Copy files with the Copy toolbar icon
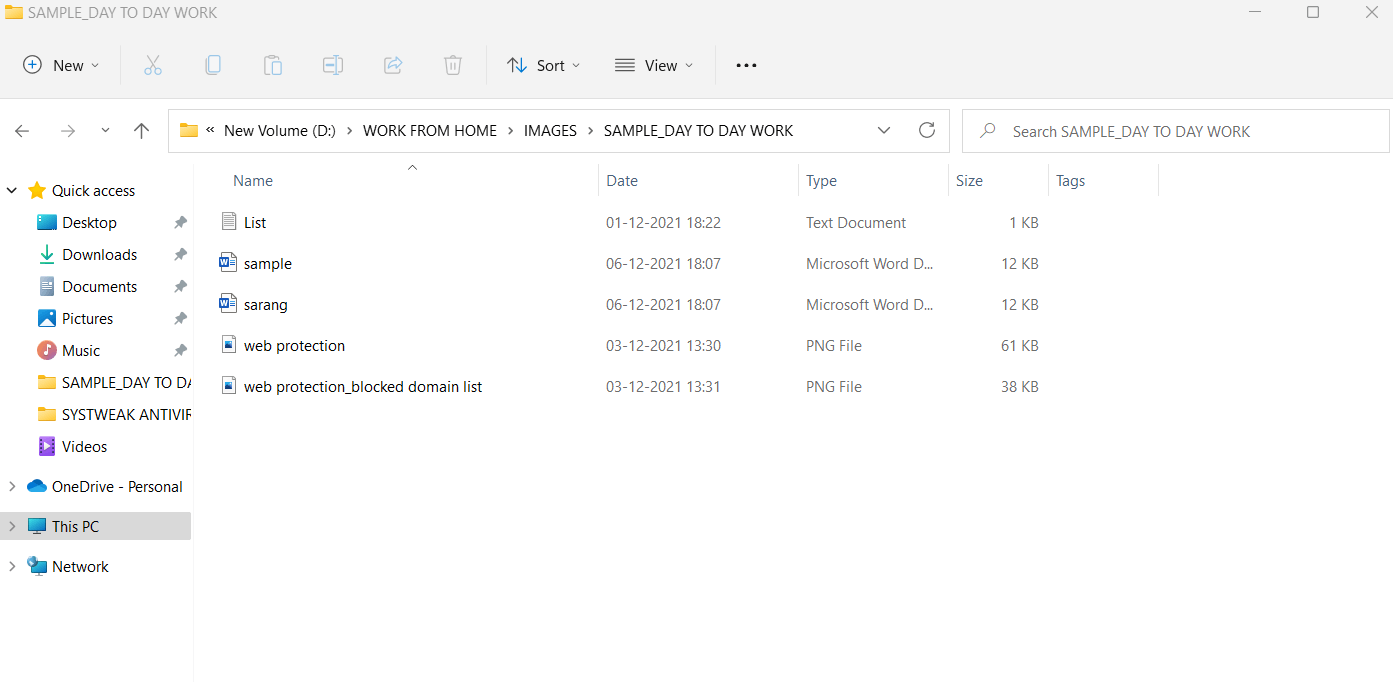Image resolution: width=1393 pixels, height=682 pixels. tap(213, 65)
